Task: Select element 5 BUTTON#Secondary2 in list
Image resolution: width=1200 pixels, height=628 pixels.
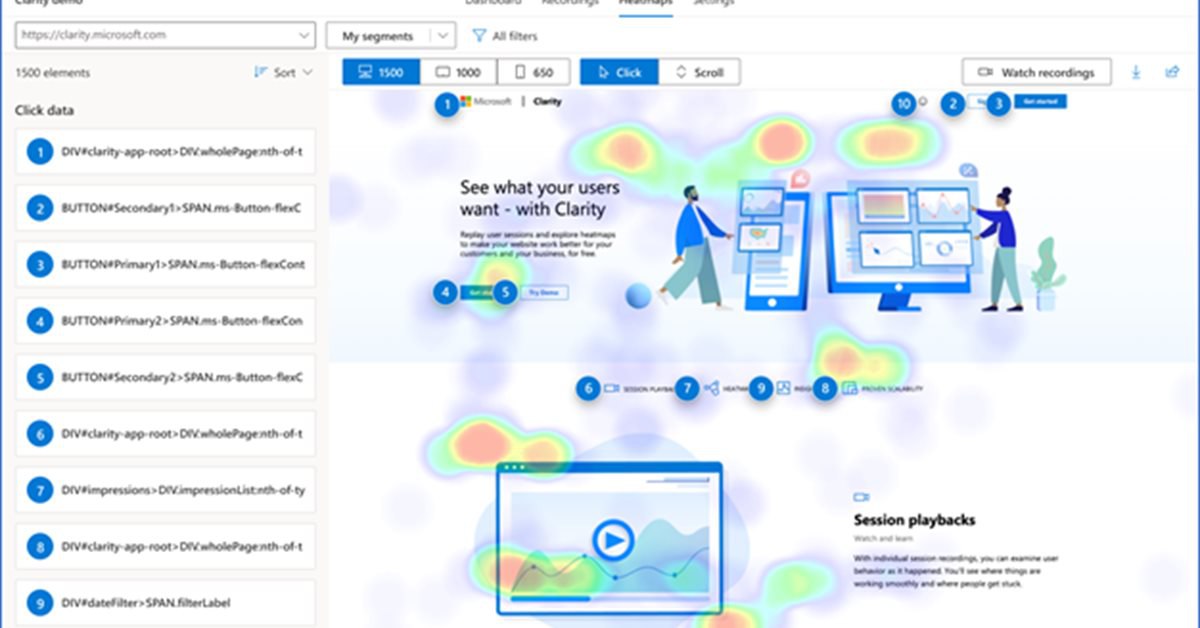Action: [x=166, y=378]
